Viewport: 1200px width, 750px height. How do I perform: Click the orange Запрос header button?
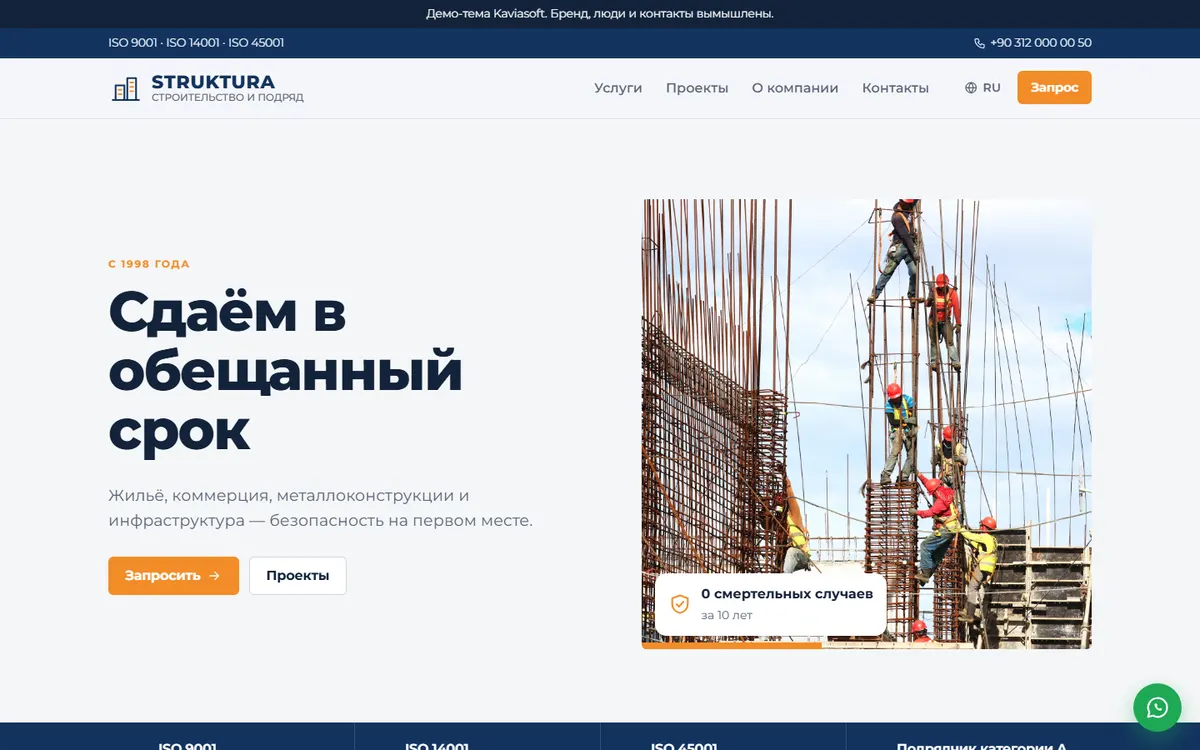pyautogui.click(x=1054, y=87)
